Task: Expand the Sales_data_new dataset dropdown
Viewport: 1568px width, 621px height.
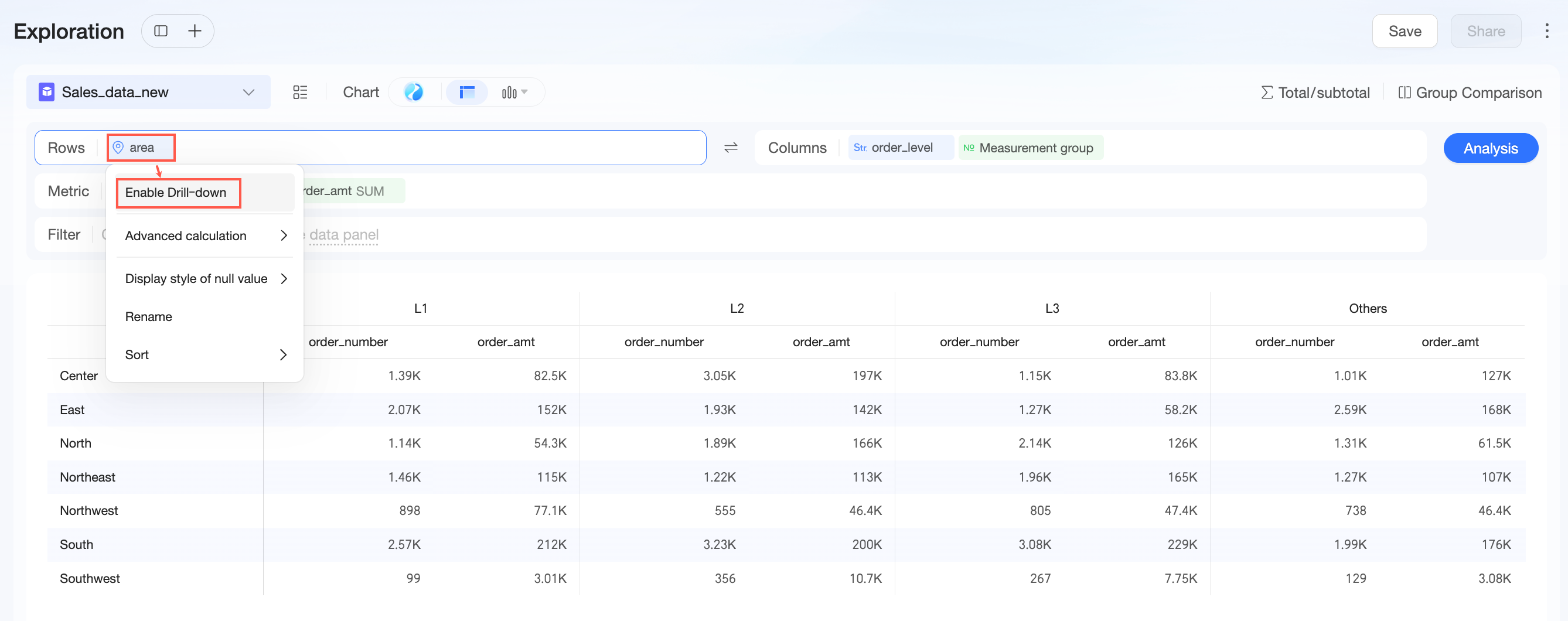Action: 148,93
